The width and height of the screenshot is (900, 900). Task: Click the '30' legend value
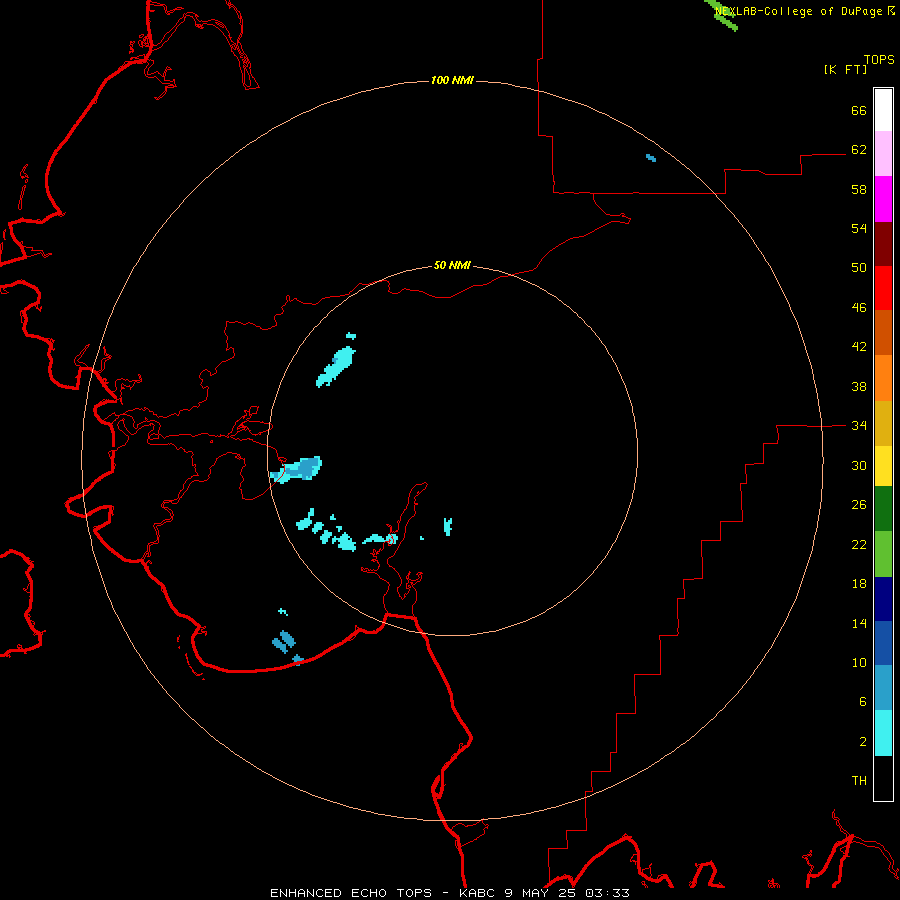tap(859, 465)
